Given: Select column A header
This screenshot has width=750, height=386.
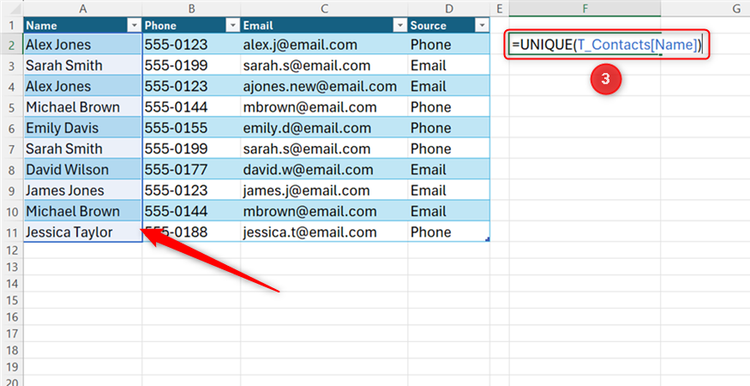Looking at the screenshot, I should (x=83, y=8).
